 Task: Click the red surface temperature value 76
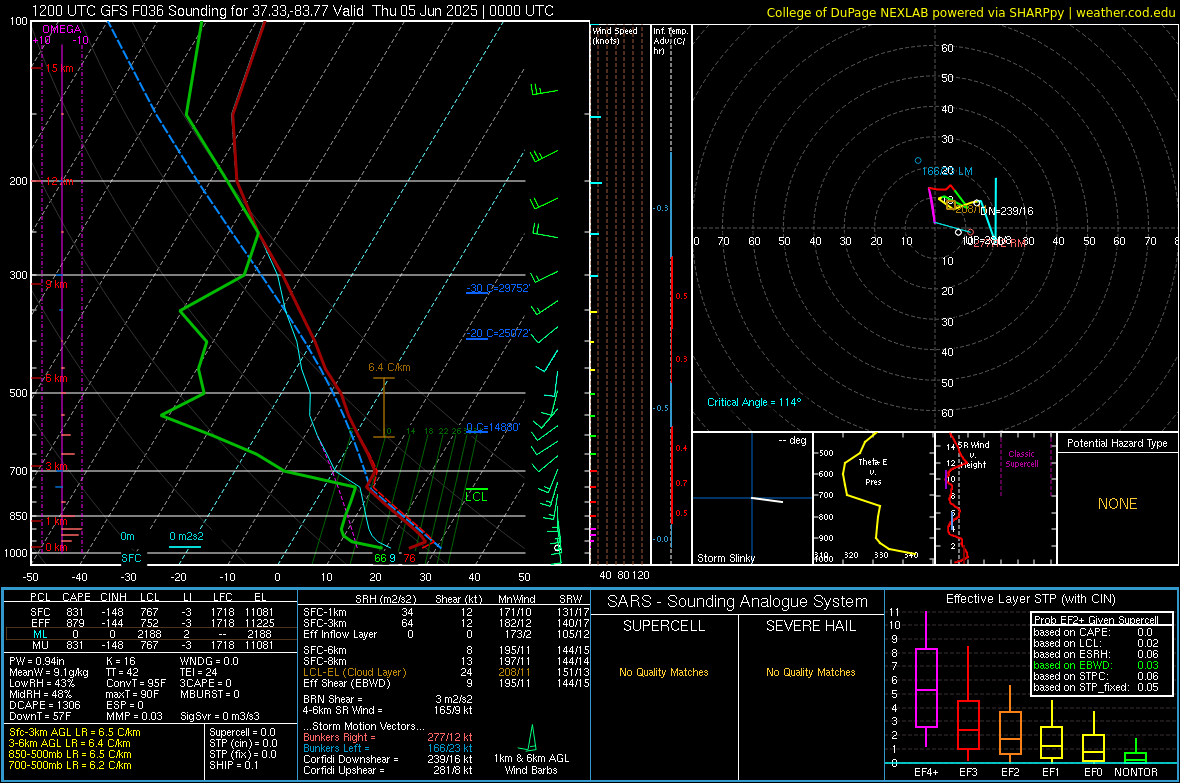[409, 558]
